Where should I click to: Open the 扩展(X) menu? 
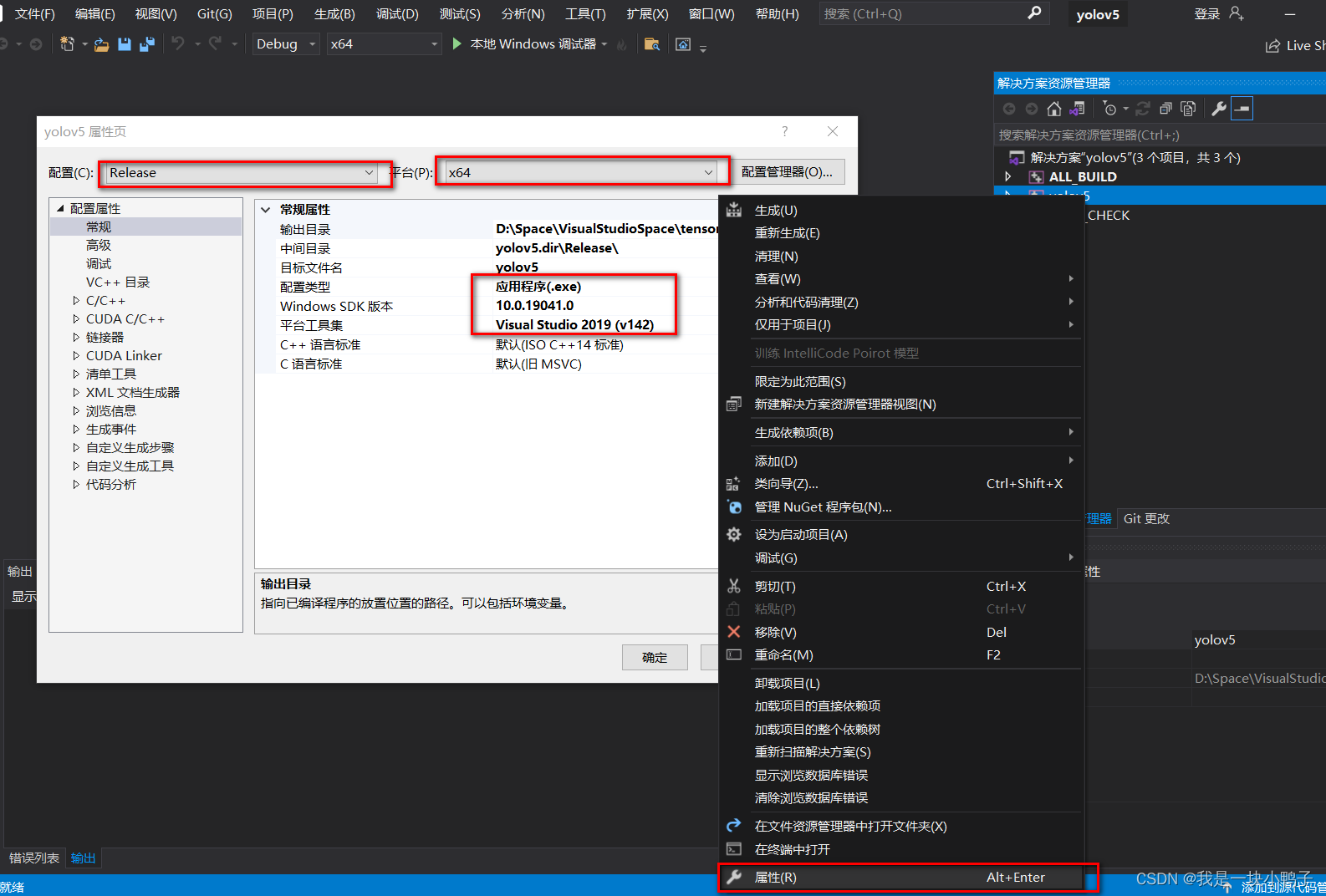[648, 13]
